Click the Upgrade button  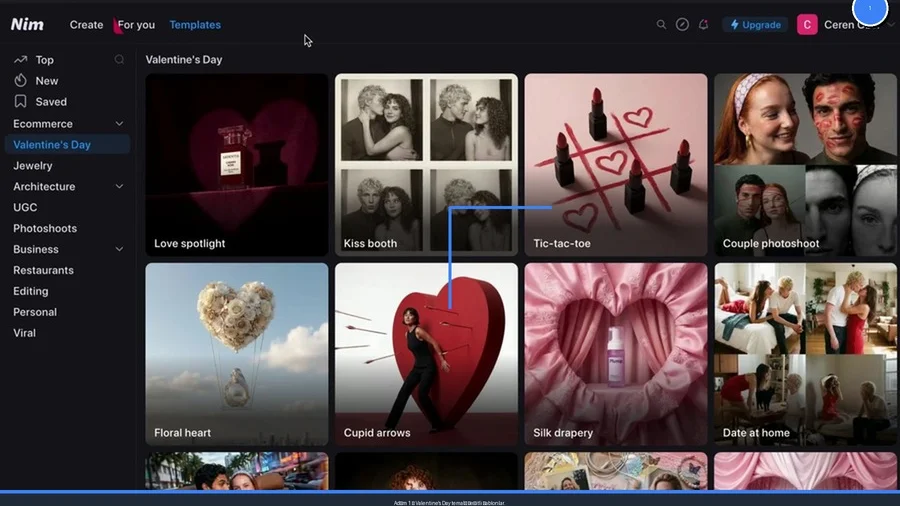point(755,25)
